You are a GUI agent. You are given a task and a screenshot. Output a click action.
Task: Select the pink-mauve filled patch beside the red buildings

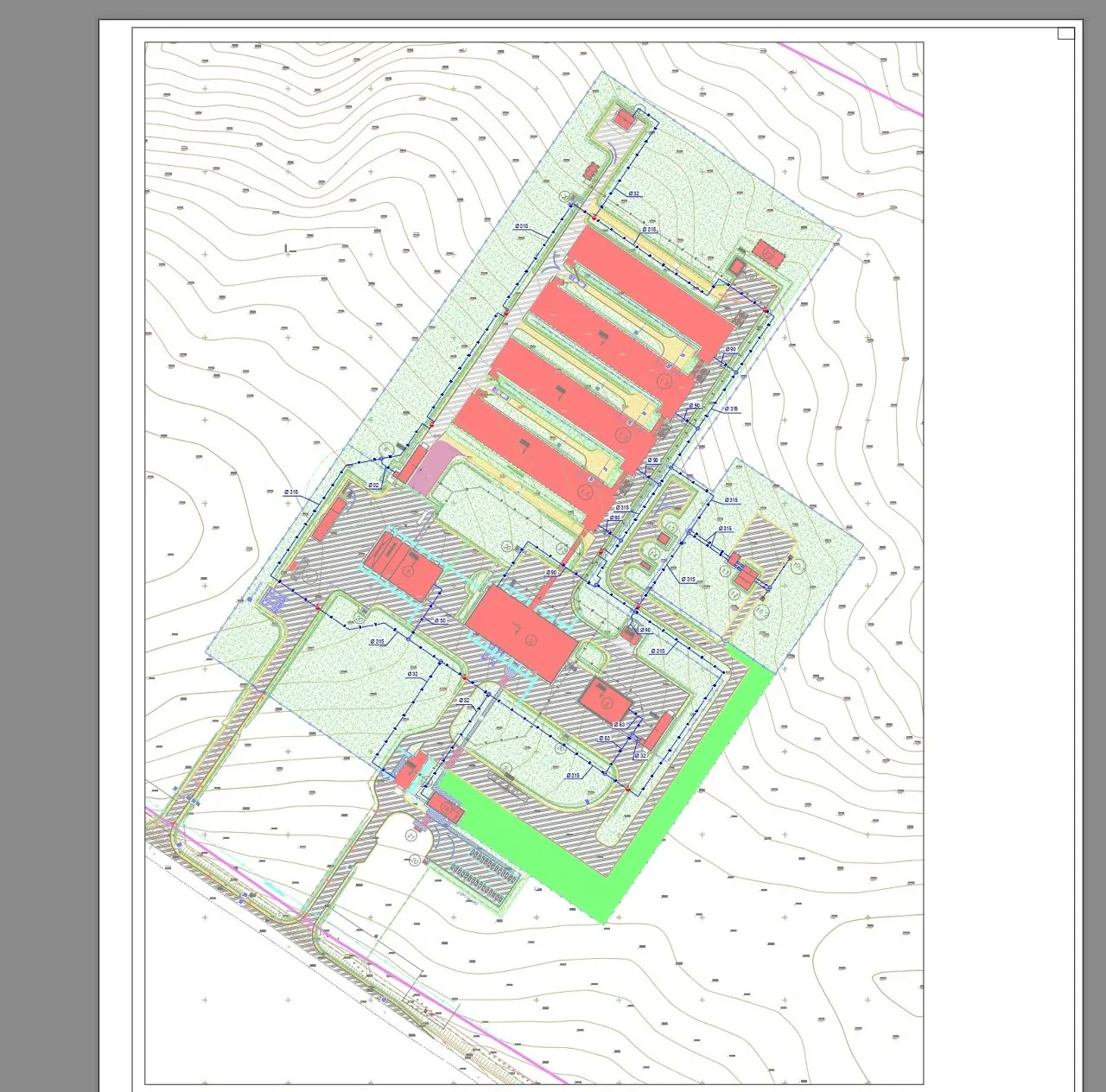[435, 467]
